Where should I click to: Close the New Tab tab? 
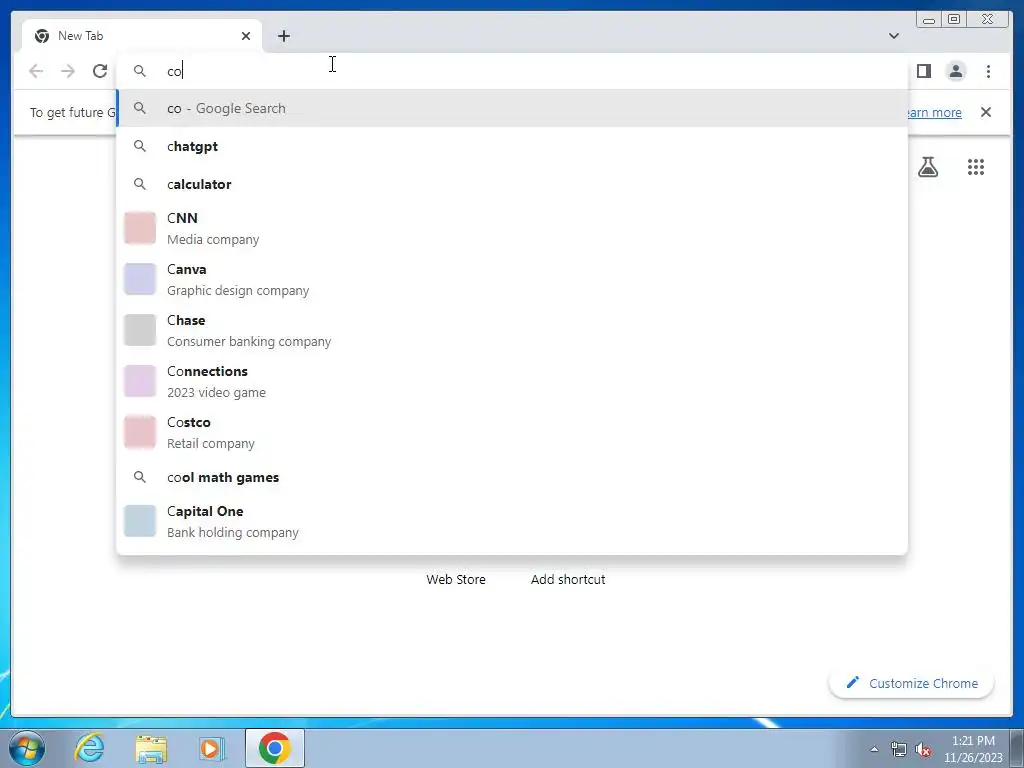click(x=246, y=36)
